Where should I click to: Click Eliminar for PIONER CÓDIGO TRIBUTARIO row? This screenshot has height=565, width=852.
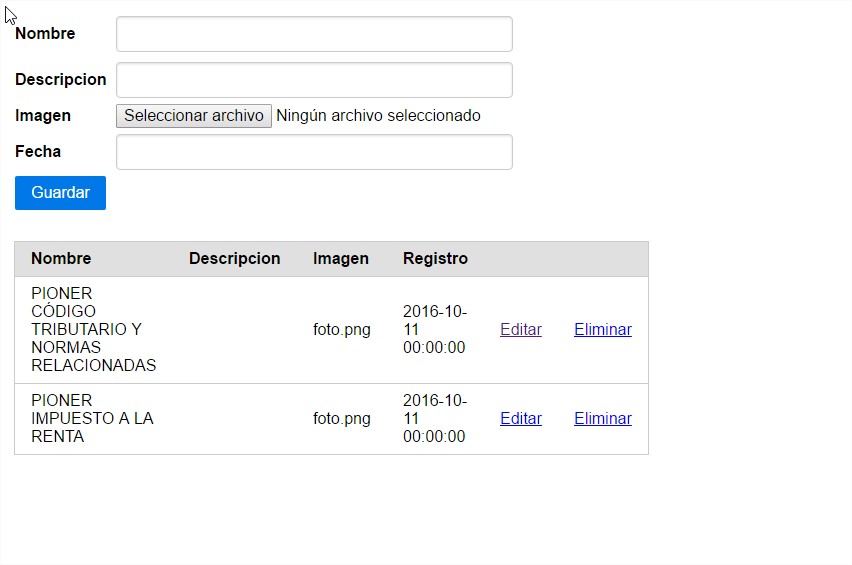(602, 330)
